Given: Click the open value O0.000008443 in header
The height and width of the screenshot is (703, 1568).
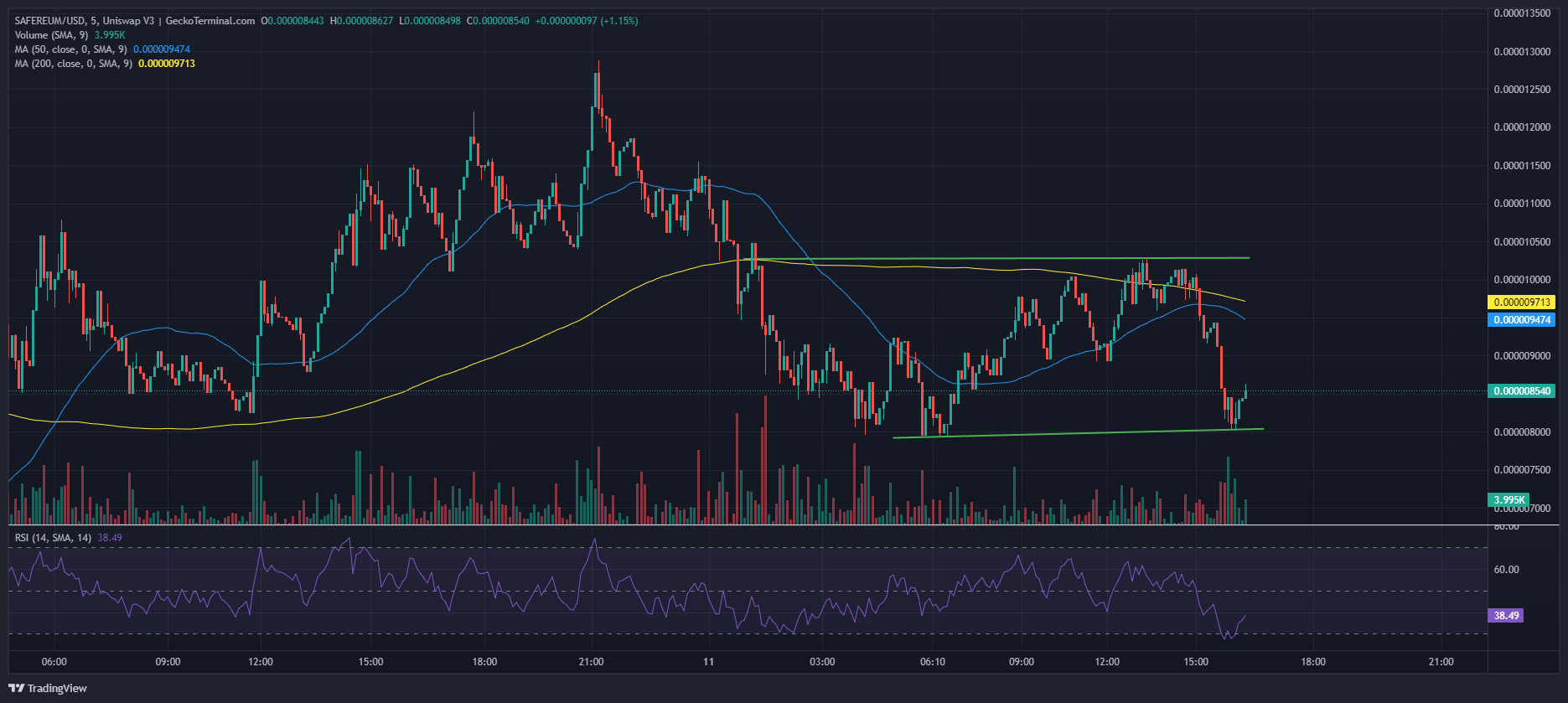Looking at the screenshot, I should tap(293, 21).
